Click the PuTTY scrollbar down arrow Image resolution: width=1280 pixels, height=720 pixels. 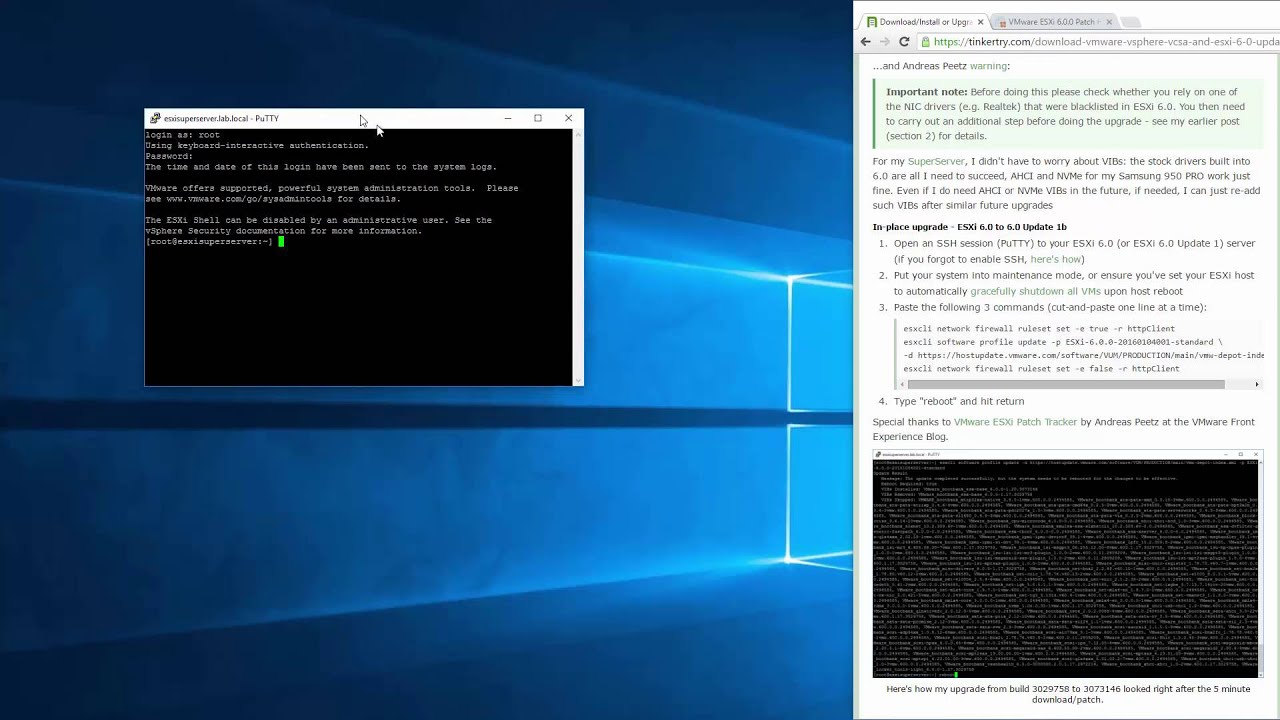coord(578,380)
